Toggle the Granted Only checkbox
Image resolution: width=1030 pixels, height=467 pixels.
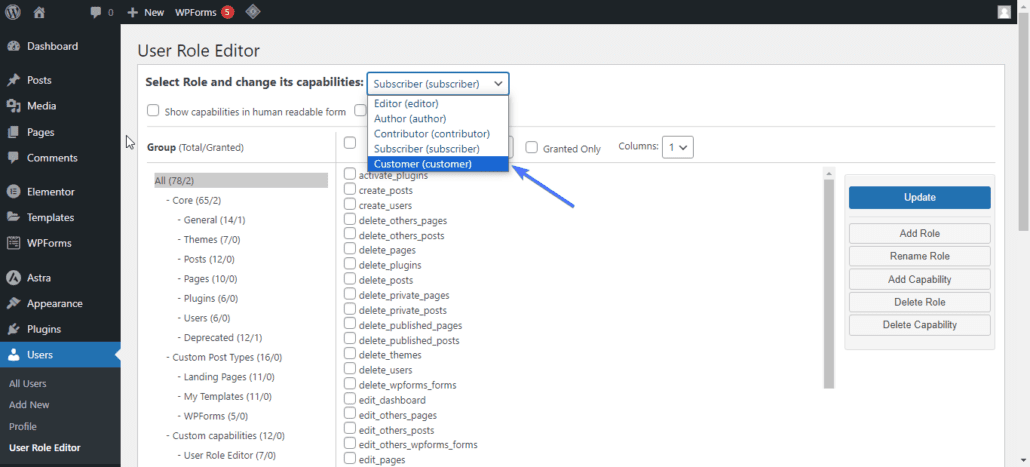(x=531, y=148)
